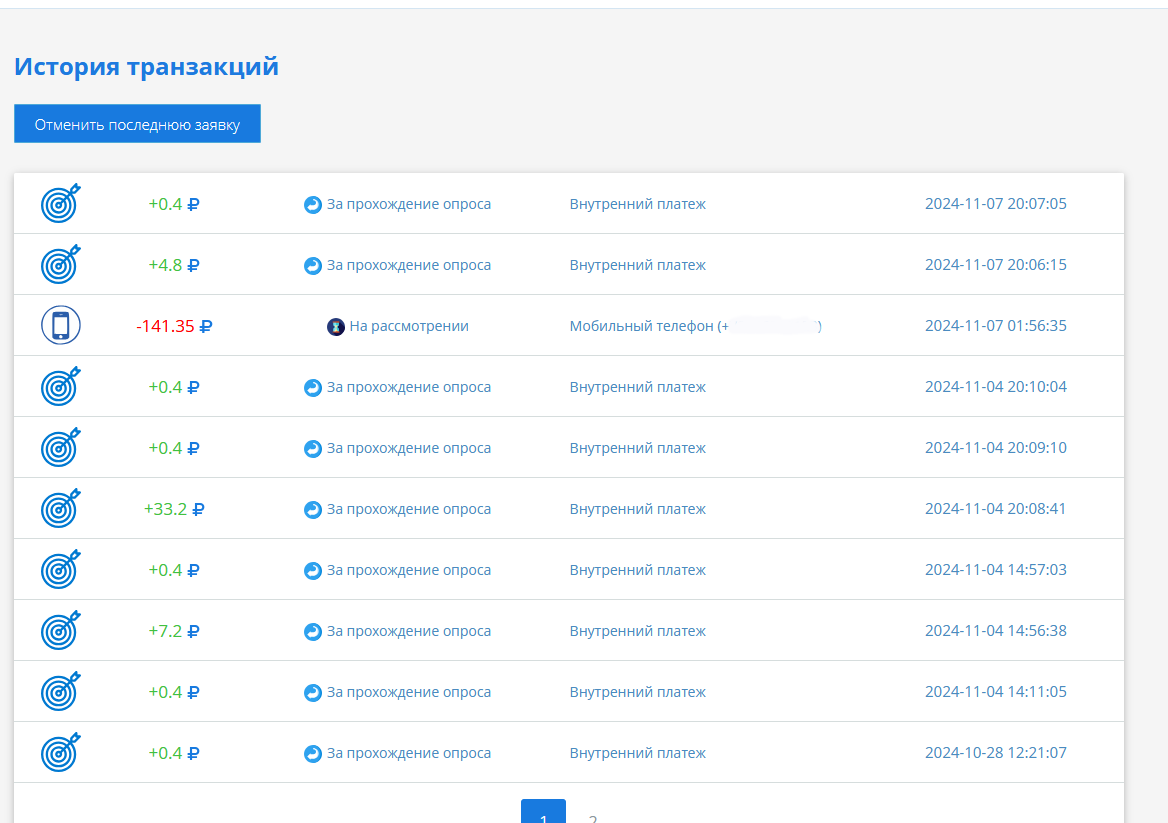Click 'Внутренний платеж' in 2024-10-28 row
The height and width of the screenshot is (823, 1168).
[638, 754]
